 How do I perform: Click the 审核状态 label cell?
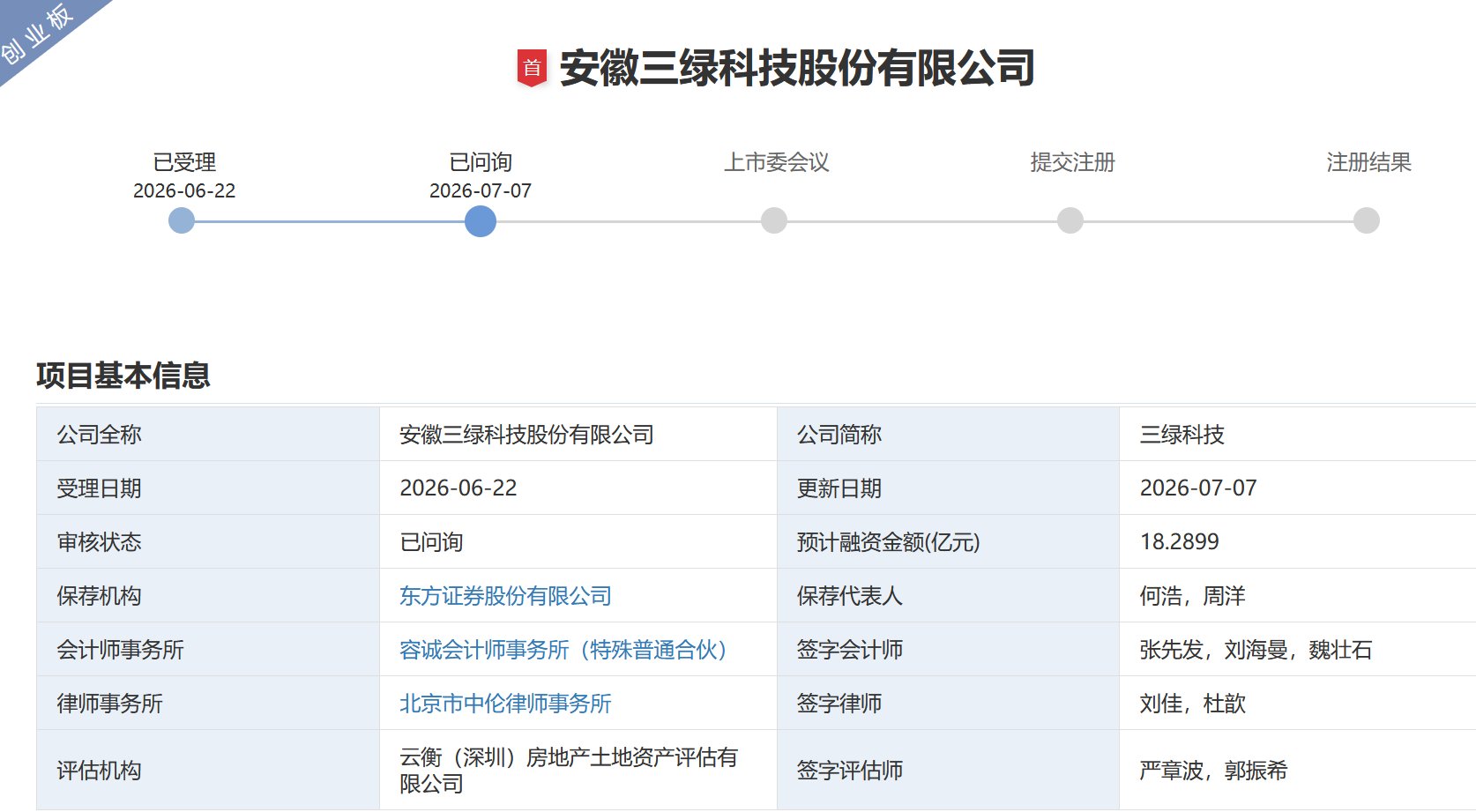(x=208, y=541)
